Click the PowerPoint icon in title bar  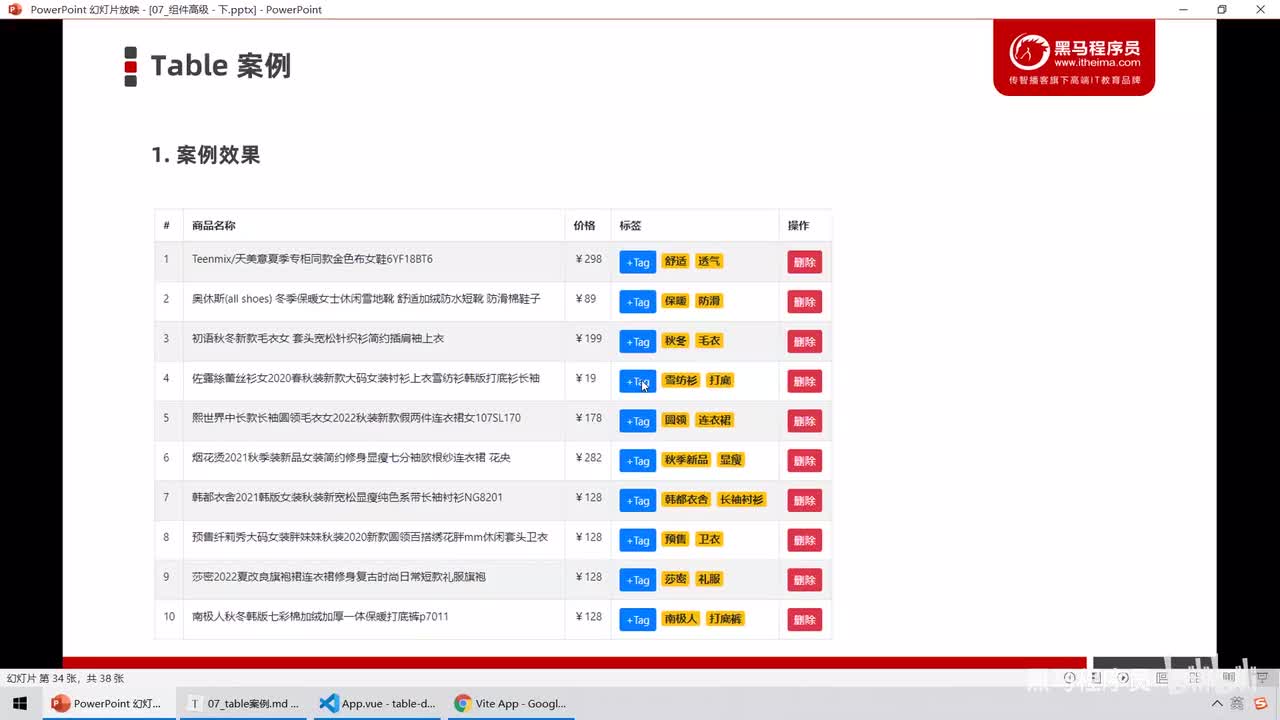click(x=15, y=9)
